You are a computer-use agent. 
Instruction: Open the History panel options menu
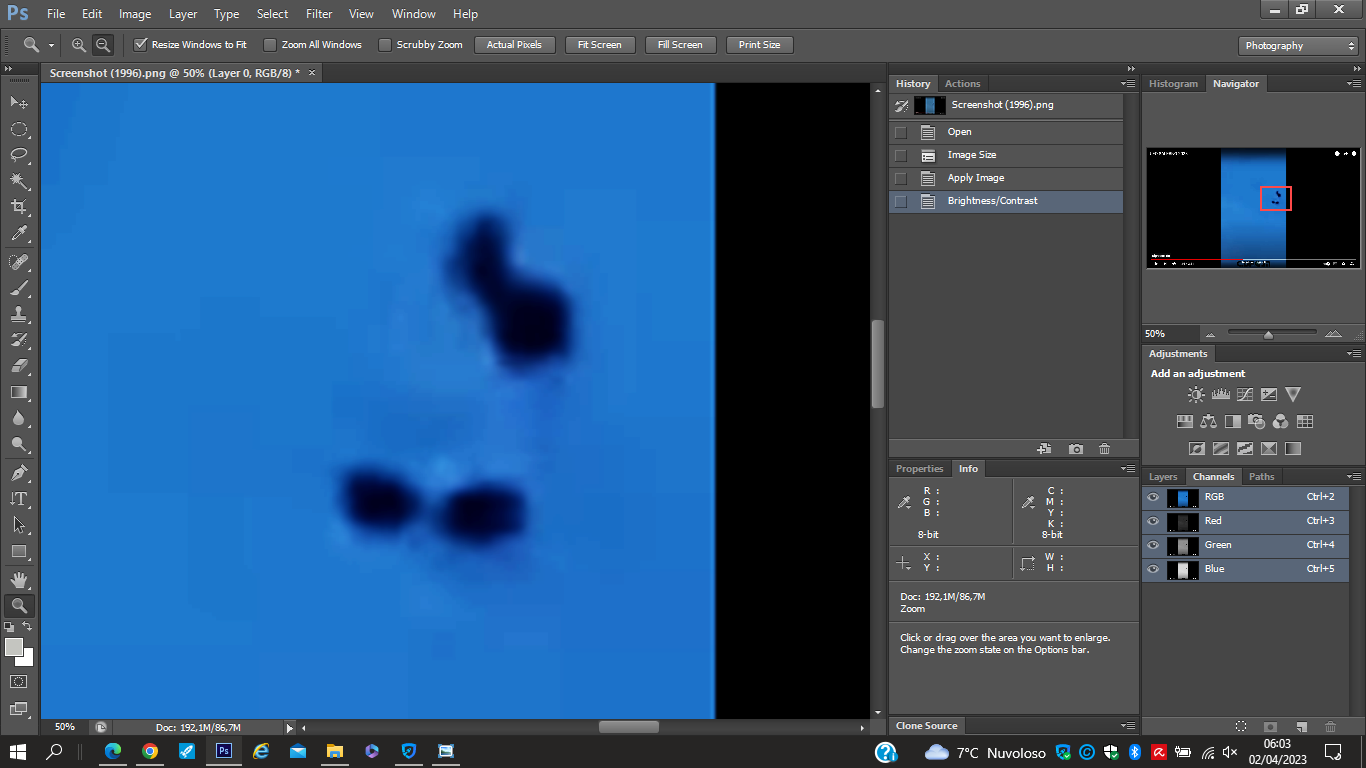point(1128,84)
